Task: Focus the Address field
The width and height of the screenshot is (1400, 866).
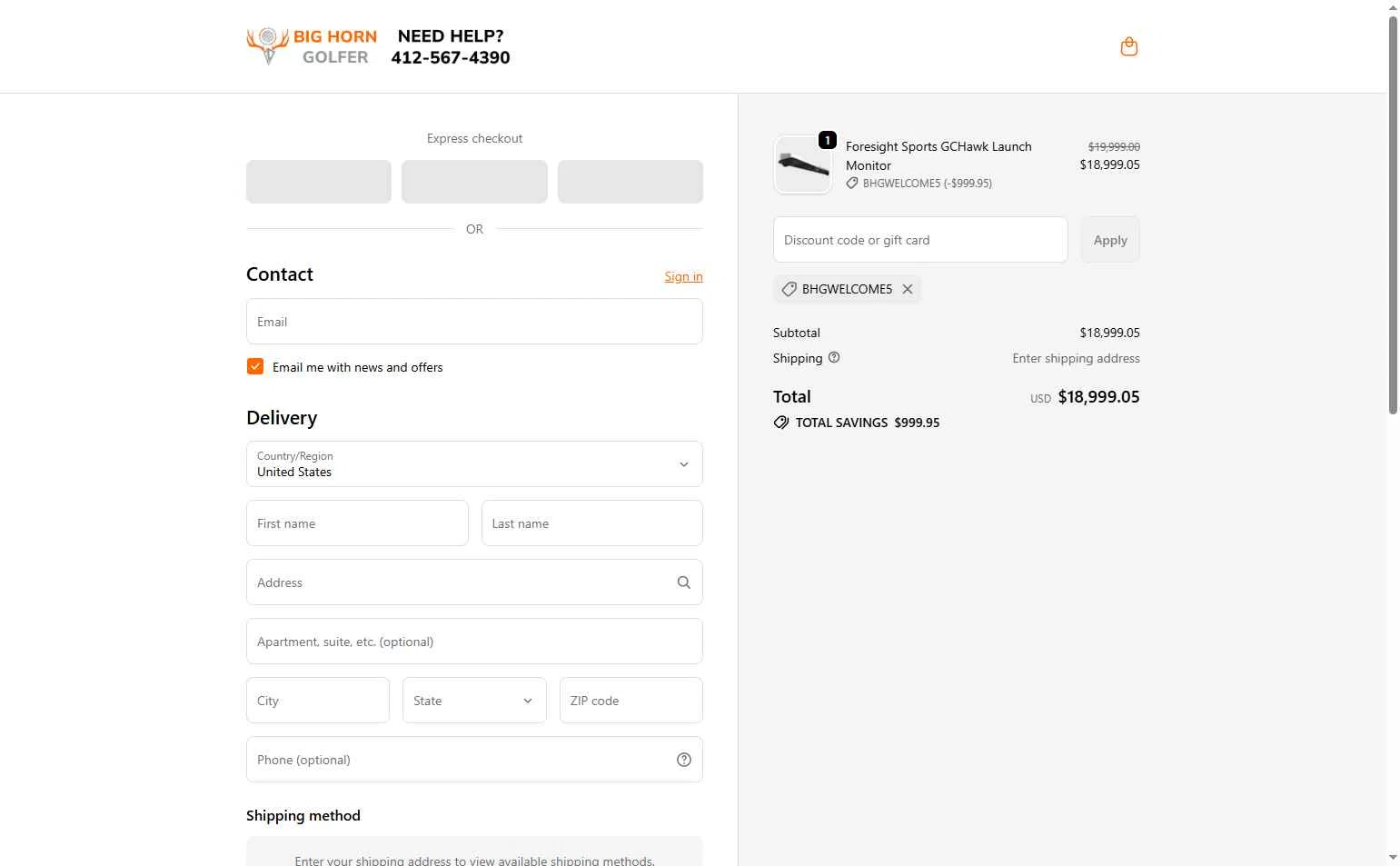Action: pos(474,582)
